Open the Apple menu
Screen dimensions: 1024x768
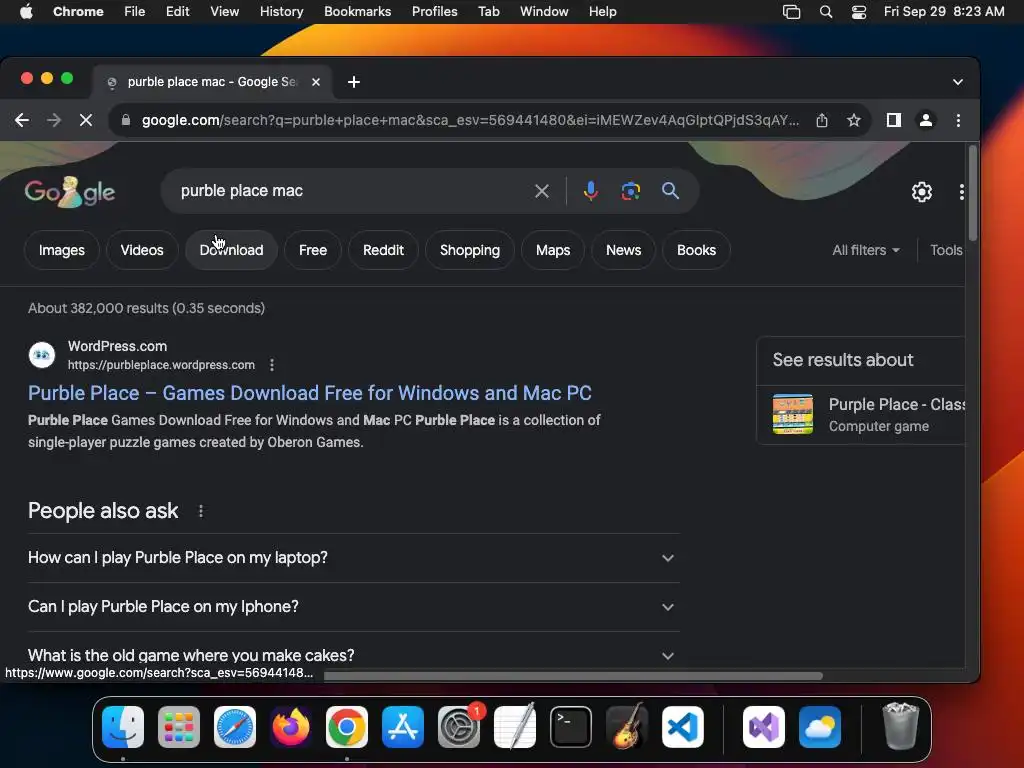[x=26, y=11]
